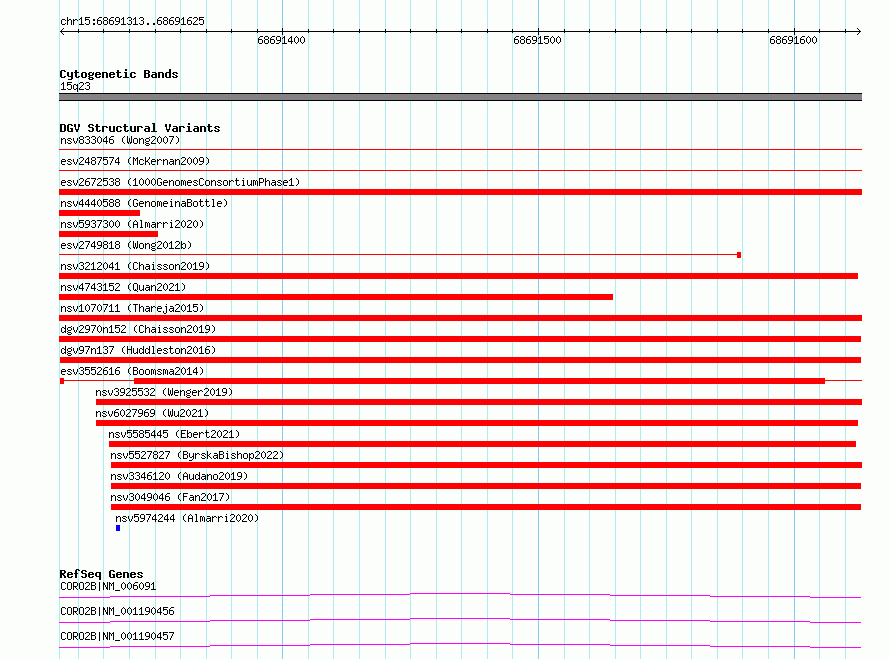Click the 68691500 ruler position
Screen dimensions: 890x659
537,40
